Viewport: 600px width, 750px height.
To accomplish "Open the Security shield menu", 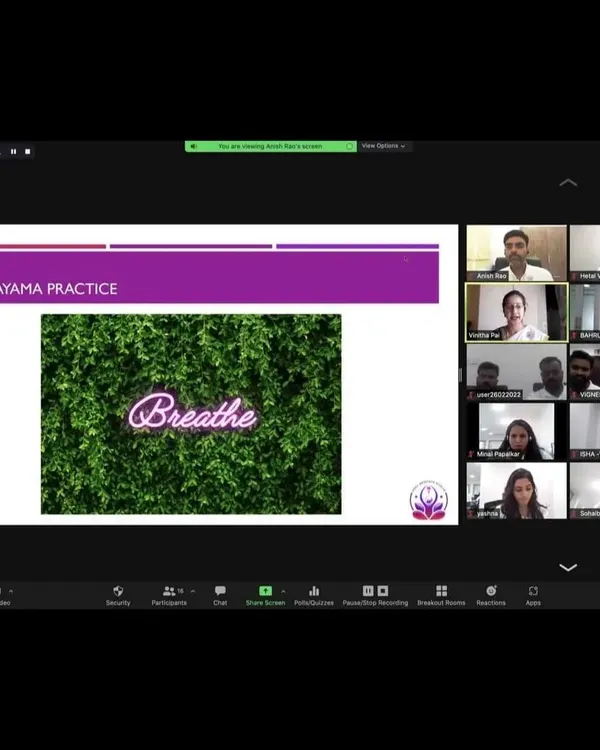I will (x=118, y=596).
